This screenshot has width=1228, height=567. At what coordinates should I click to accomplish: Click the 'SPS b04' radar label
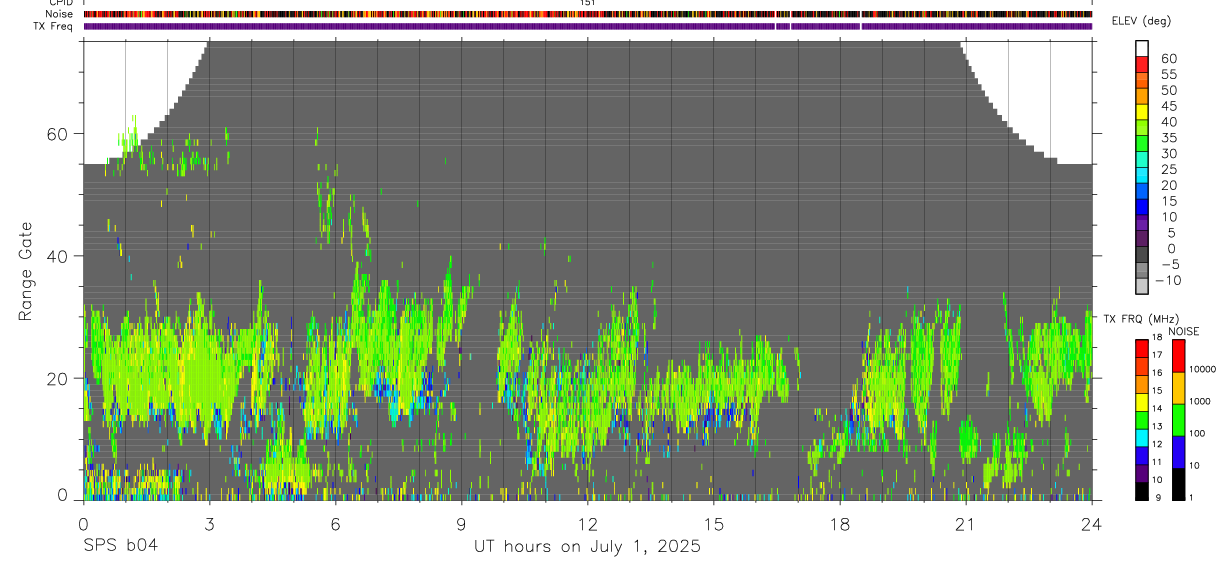120,546
